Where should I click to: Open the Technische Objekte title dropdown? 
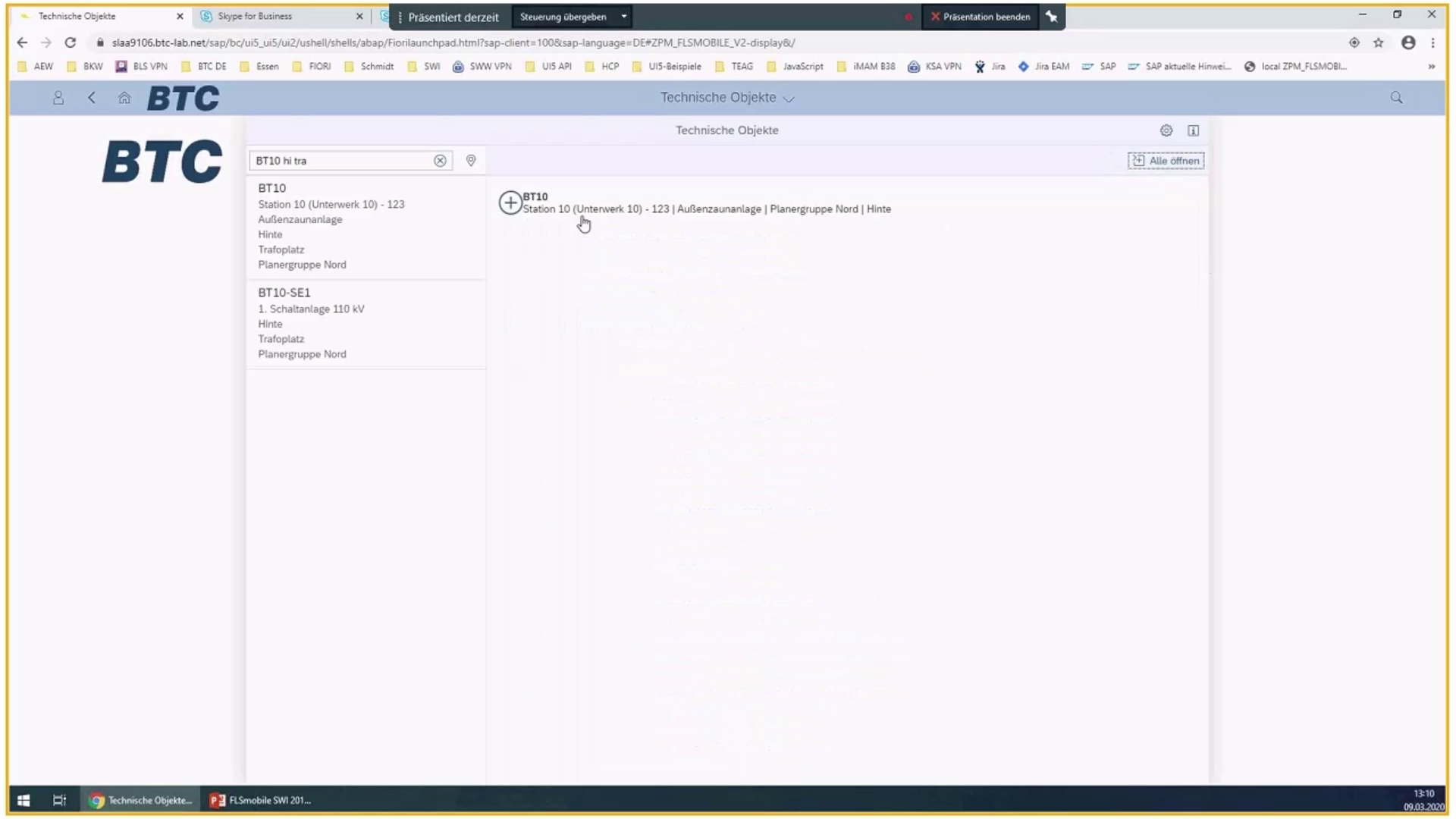[789, 99]
